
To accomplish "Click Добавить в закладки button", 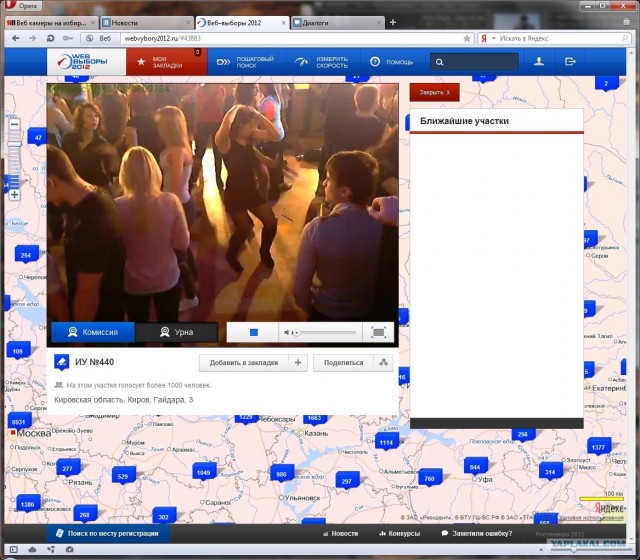I will coord(244,362).
